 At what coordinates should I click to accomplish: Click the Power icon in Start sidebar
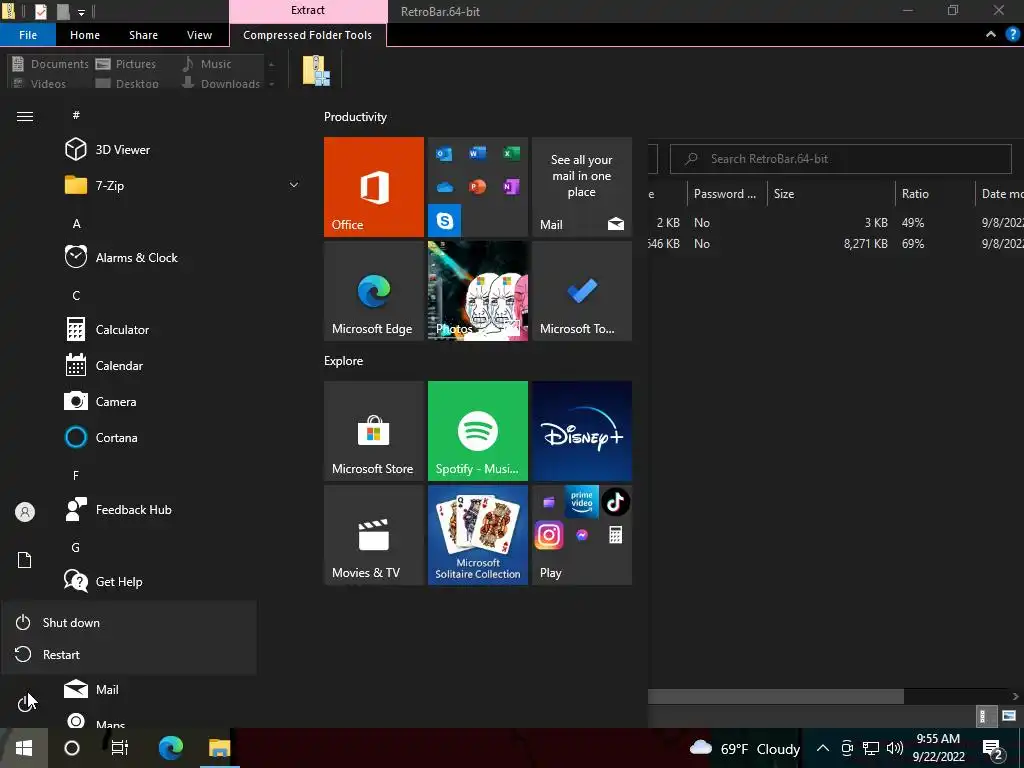pos(24,703)
